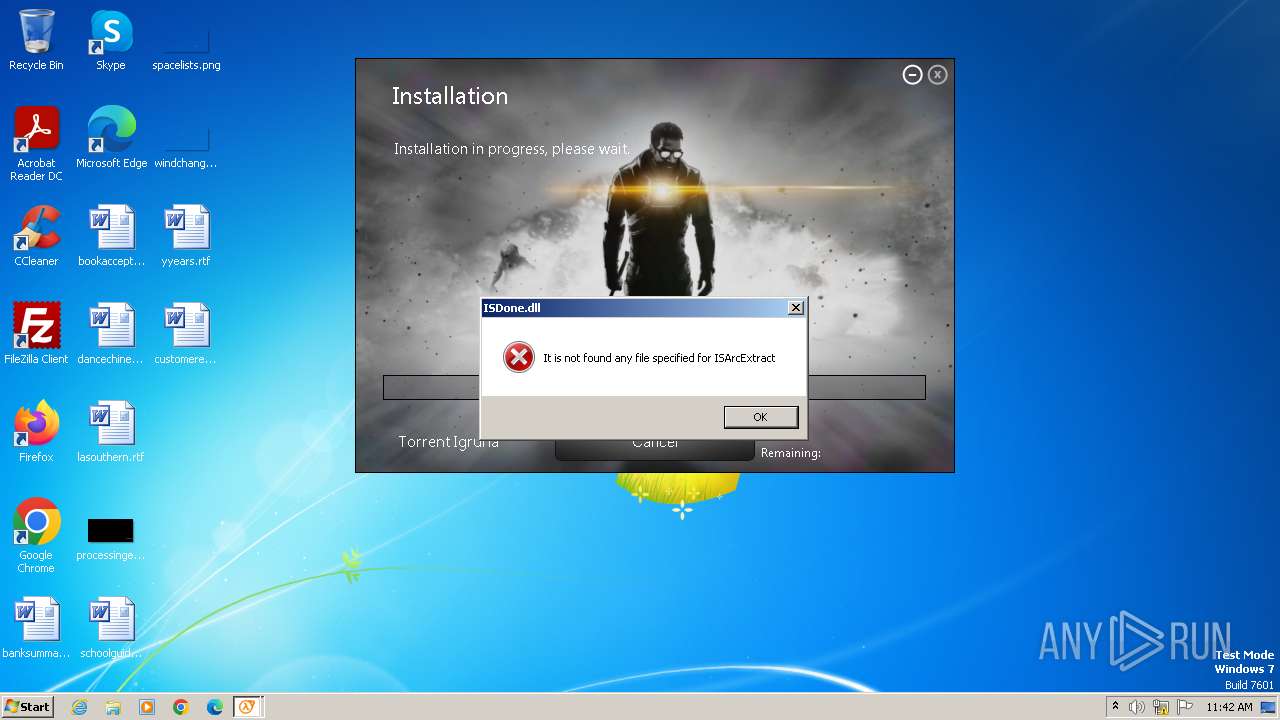This screenshot has height=720, width=1280.
Task: Select the CCleaner desktop shortcut
Action: [36, 236]
